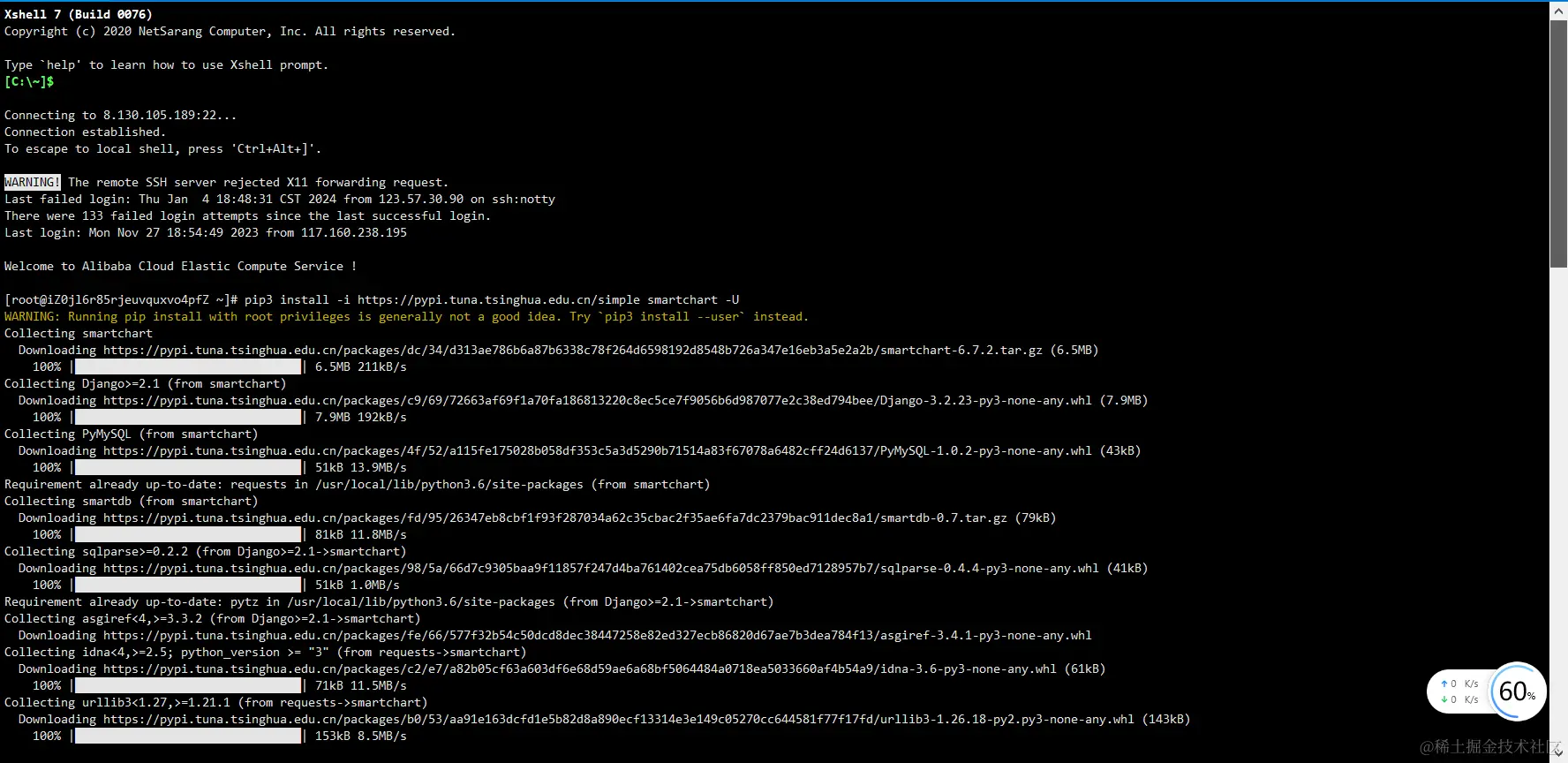Click the scrollbar up arrow

tap(1558, 11)
